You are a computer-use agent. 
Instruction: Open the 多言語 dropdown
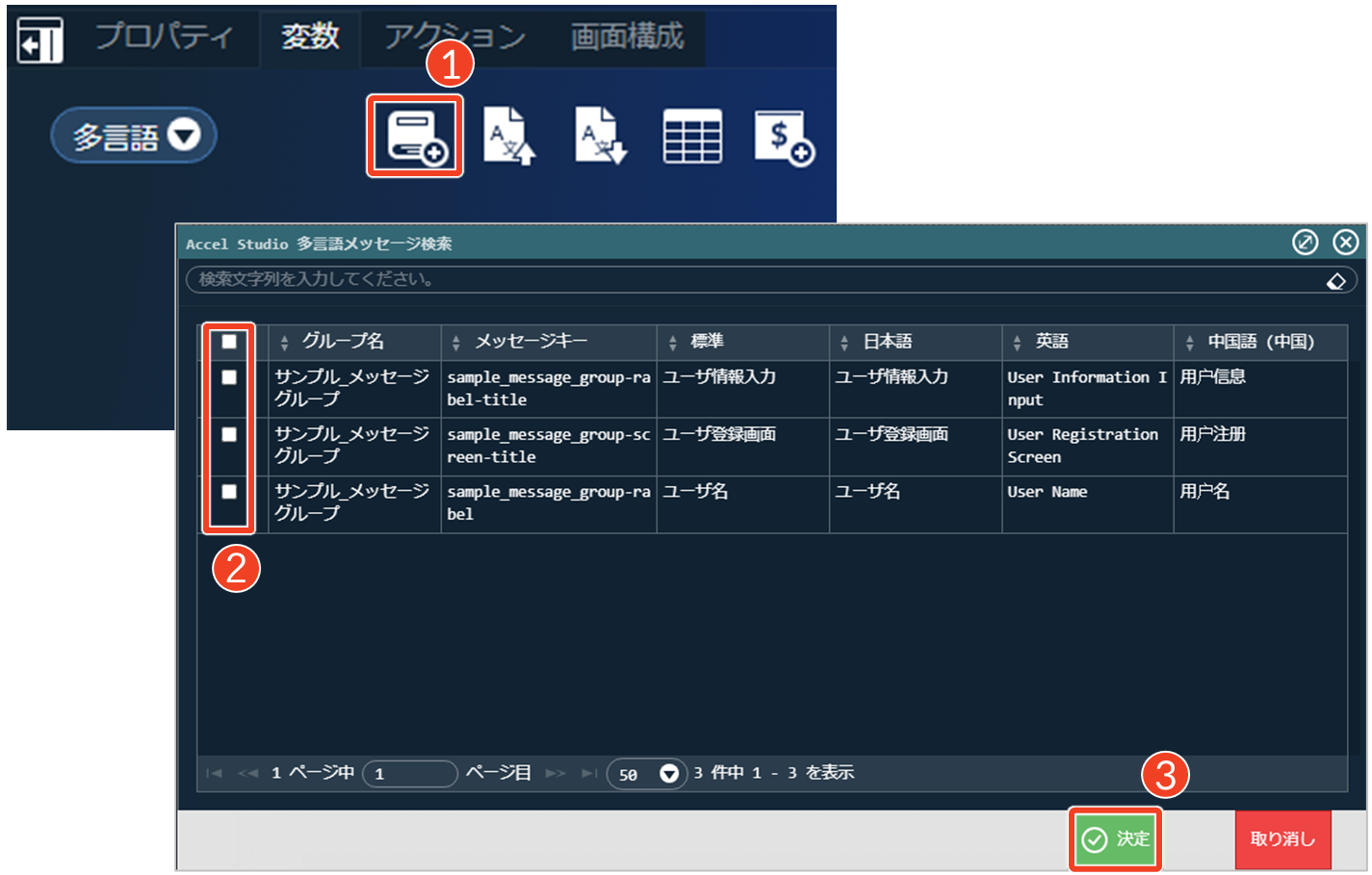pyautogui.click(x=134, y=136)
